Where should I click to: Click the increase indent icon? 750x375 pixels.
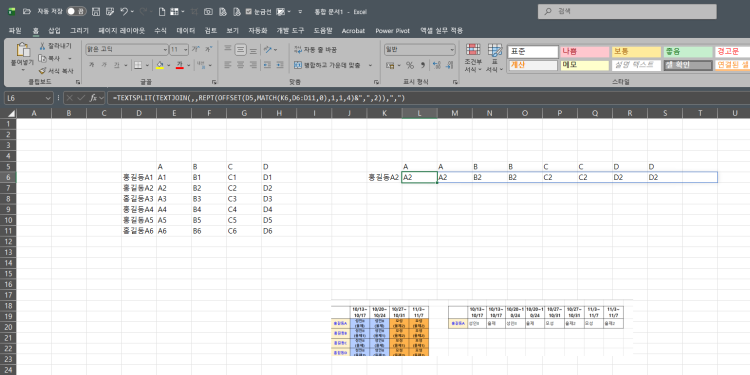click(x=281, y=65)
